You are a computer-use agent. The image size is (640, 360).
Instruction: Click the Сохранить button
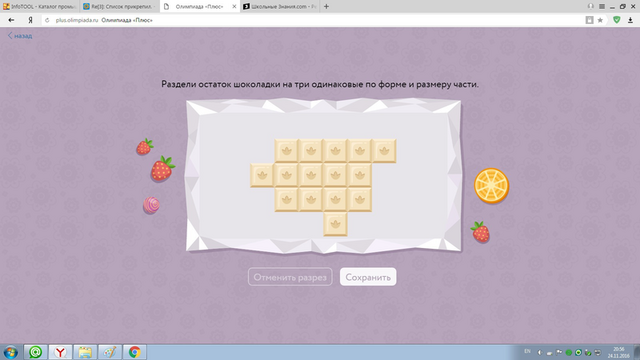point(368,277)
